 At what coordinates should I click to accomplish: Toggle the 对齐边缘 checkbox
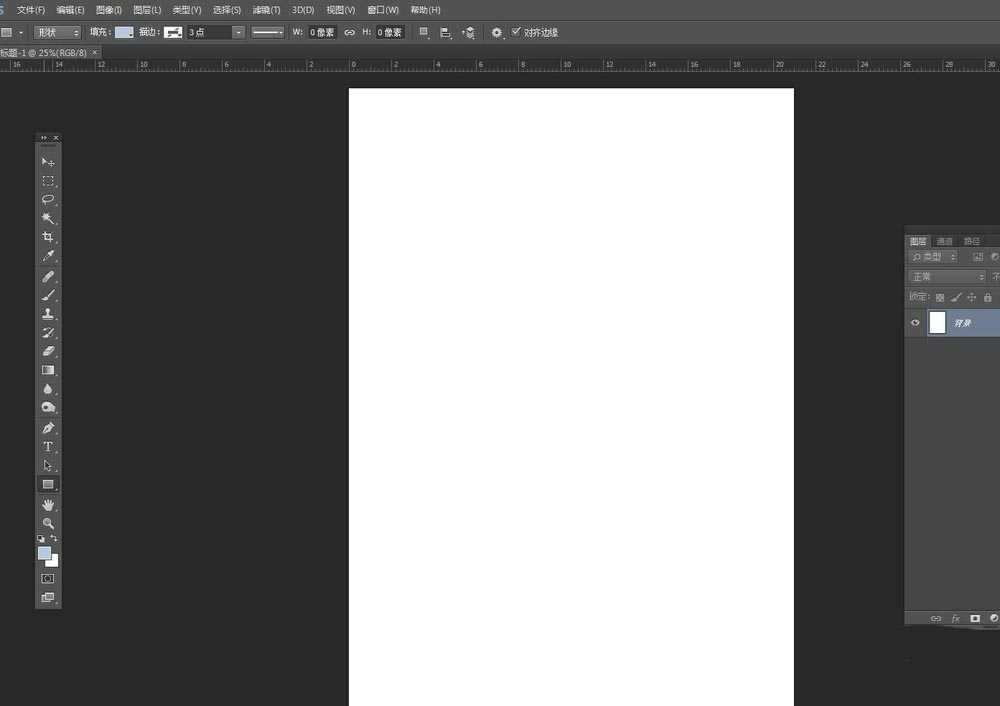(x=516, y=32)
